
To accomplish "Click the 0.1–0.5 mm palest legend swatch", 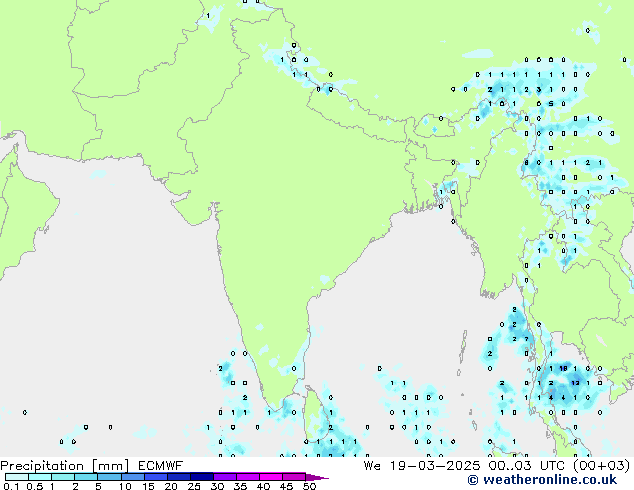I will (17, 477).
